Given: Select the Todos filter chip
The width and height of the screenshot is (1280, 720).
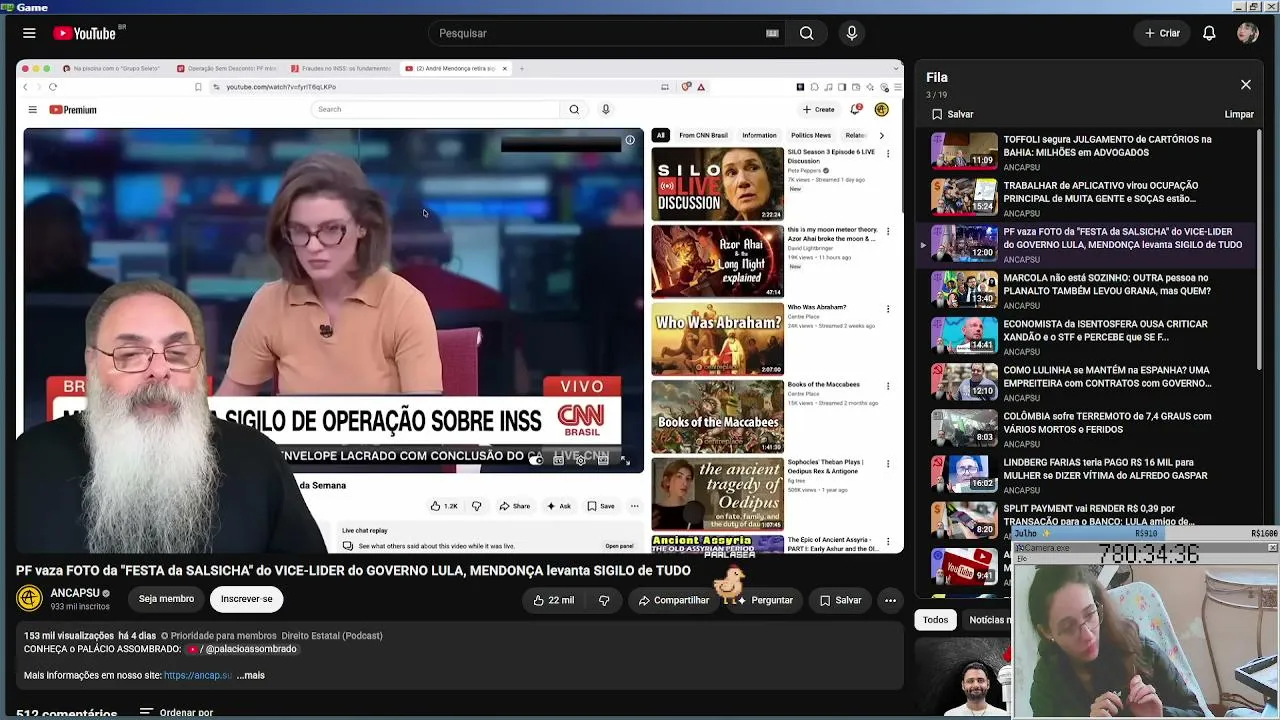Looking at the screenshot, I should point(935,620).
